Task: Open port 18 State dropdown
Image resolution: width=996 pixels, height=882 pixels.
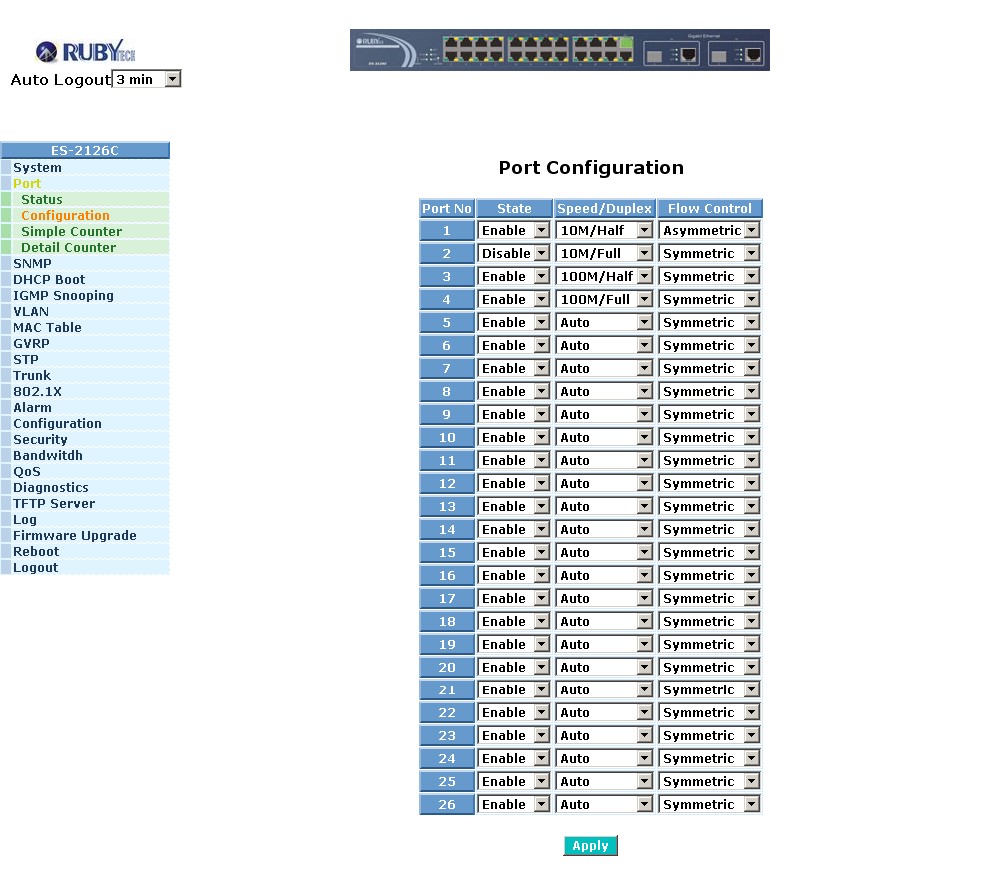Action: click(x=514, y=621)
